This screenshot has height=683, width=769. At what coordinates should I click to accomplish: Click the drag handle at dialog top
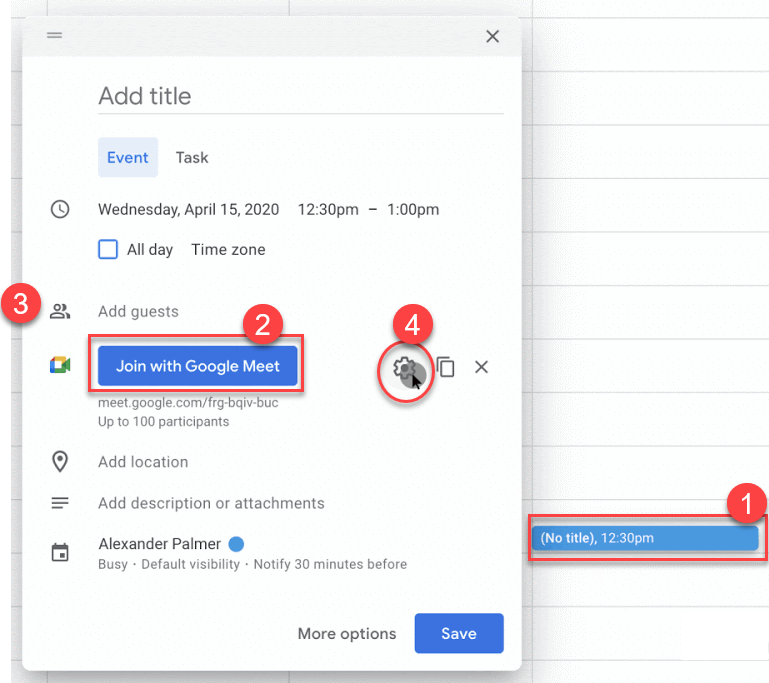click(x=54, y=35)
